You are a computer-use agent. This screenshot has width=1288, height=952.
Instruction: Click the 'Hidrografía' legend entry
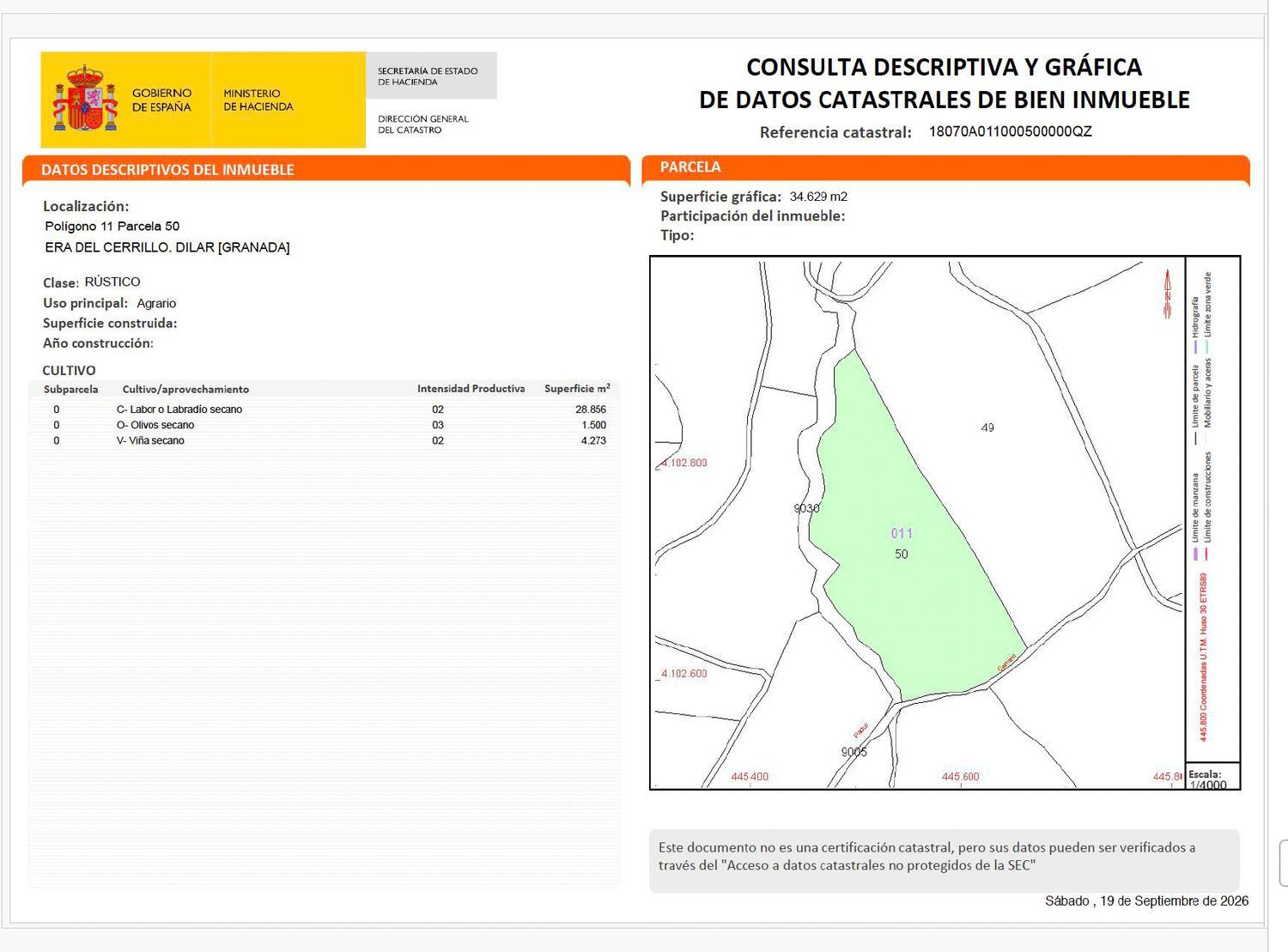[1194, 325]
